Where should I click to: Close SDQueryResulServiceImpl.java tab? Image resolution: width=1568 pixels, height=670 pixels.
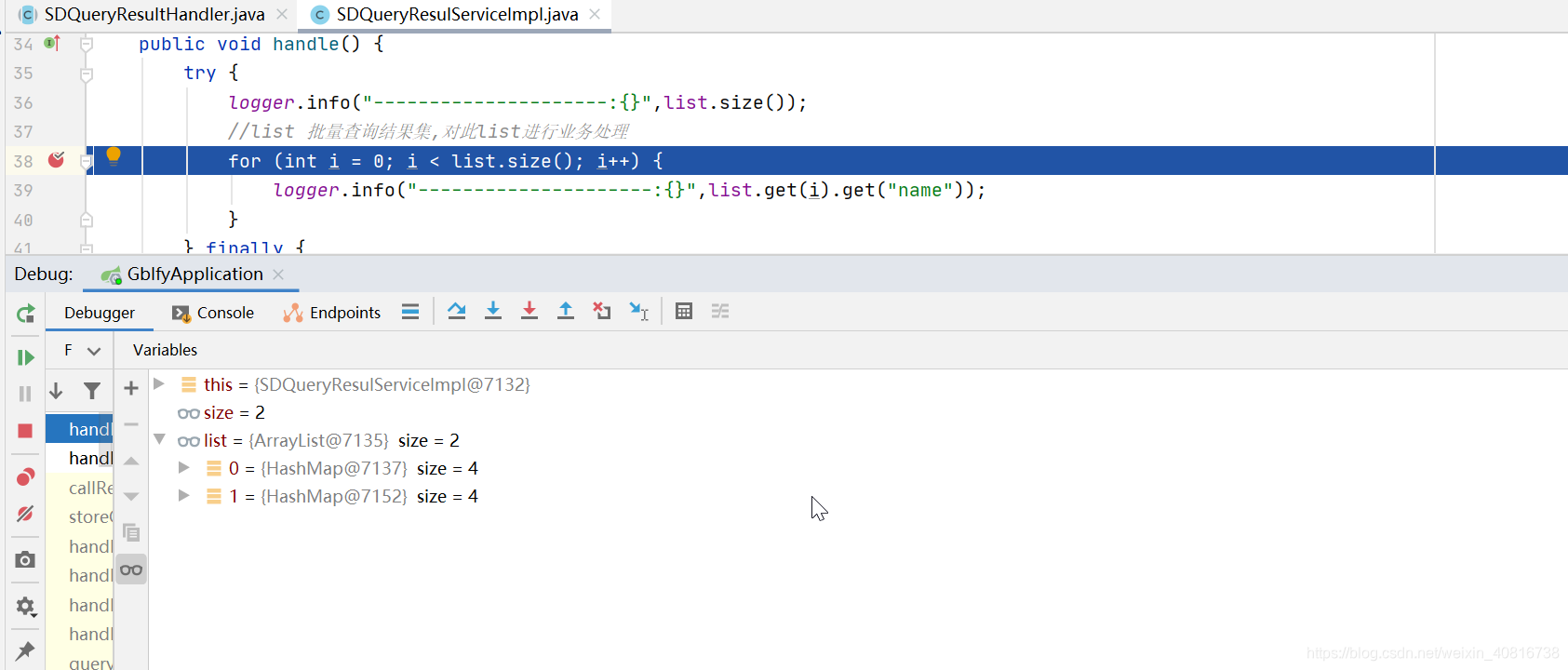[595, 15]
